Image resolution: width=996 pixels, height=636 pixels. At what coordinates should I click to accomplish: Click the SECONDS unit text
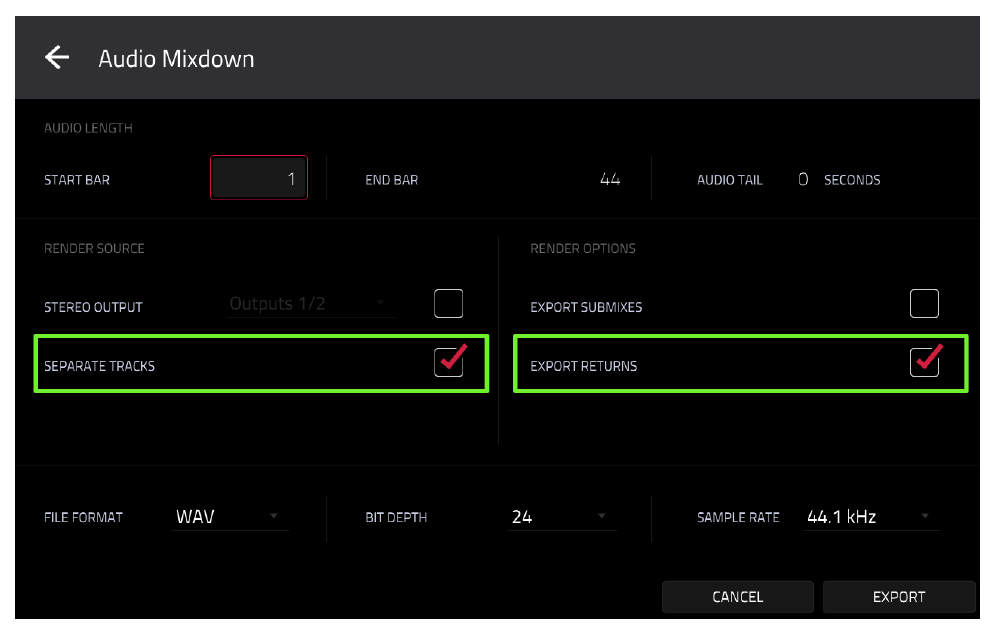pos(852,180)
